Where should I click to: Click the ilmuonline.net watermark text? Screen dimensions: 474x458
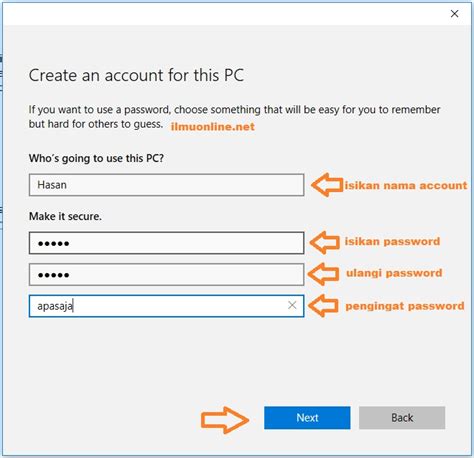pos(213,127)
